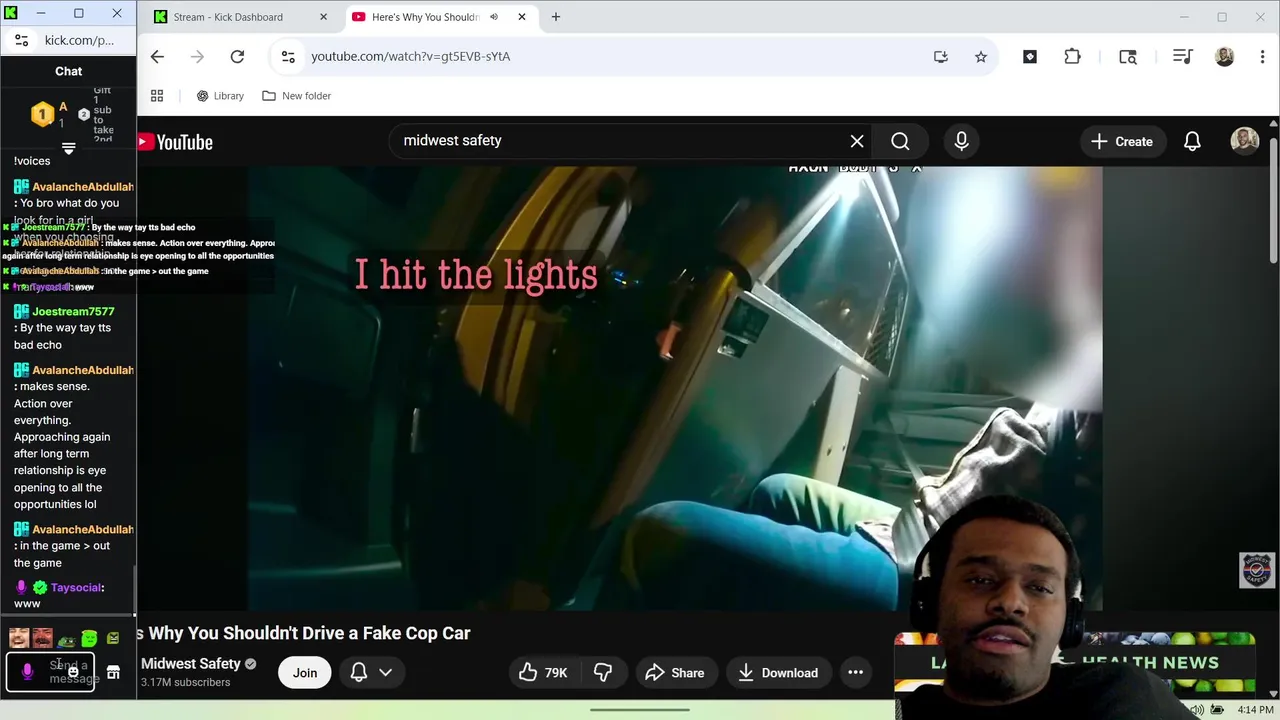Dislike the video with thumbs-down
The width and height of the screenshot is (1280, 720).
pos(603,673)
